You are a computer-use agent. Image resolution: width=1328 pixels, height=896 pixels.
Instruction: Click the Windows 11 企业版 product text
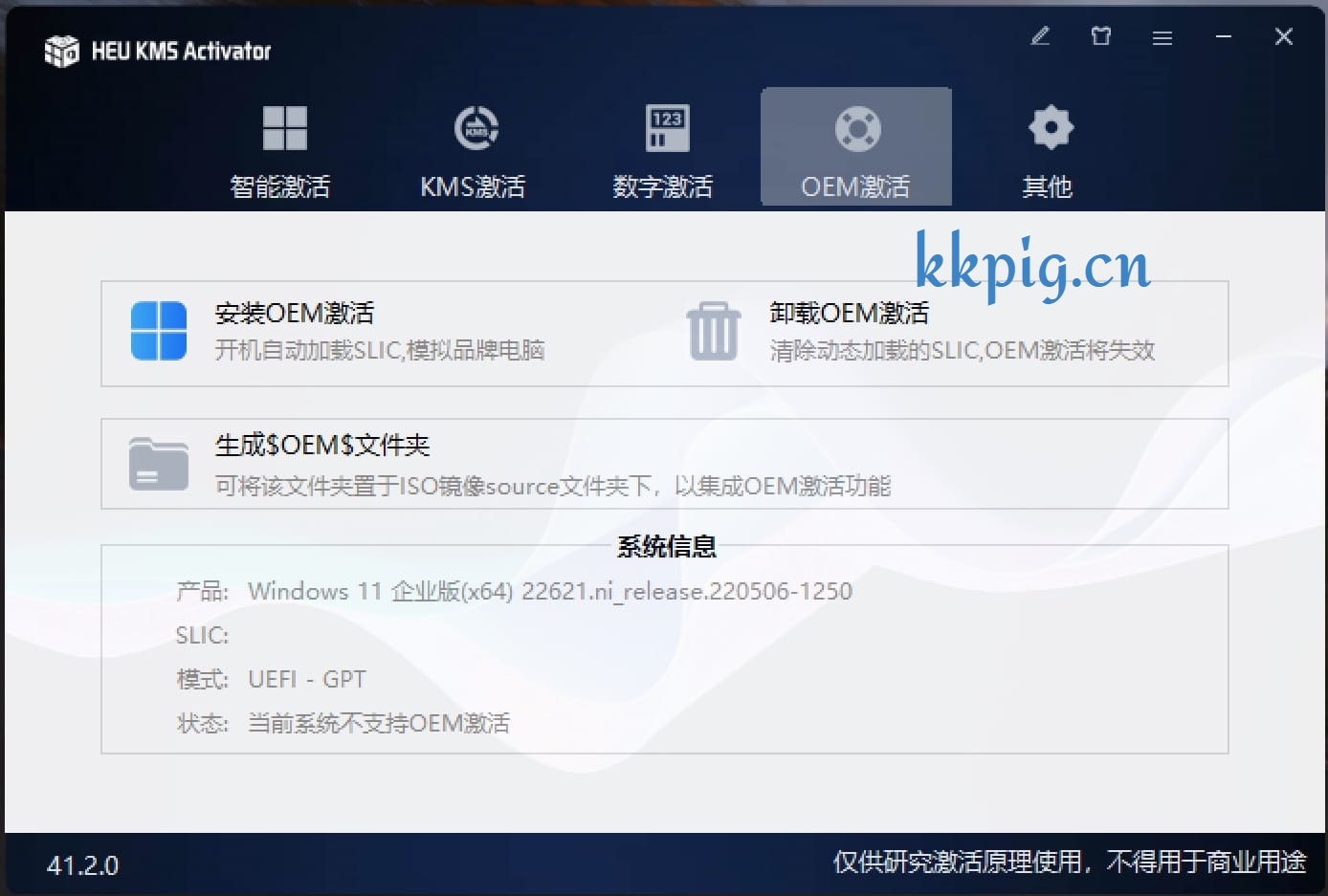[x=550, y=591]
